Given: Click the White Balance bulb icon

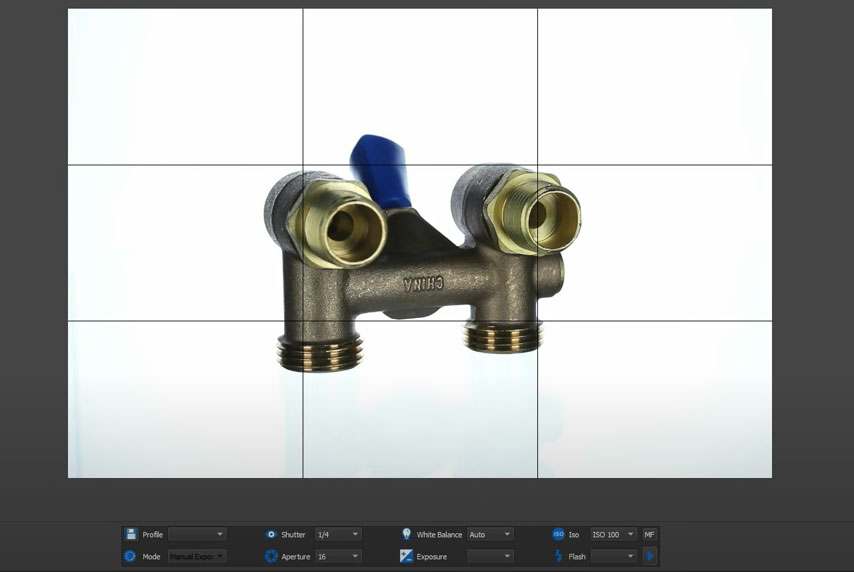Looking at the screenshot, I should [x=406, y=534].
